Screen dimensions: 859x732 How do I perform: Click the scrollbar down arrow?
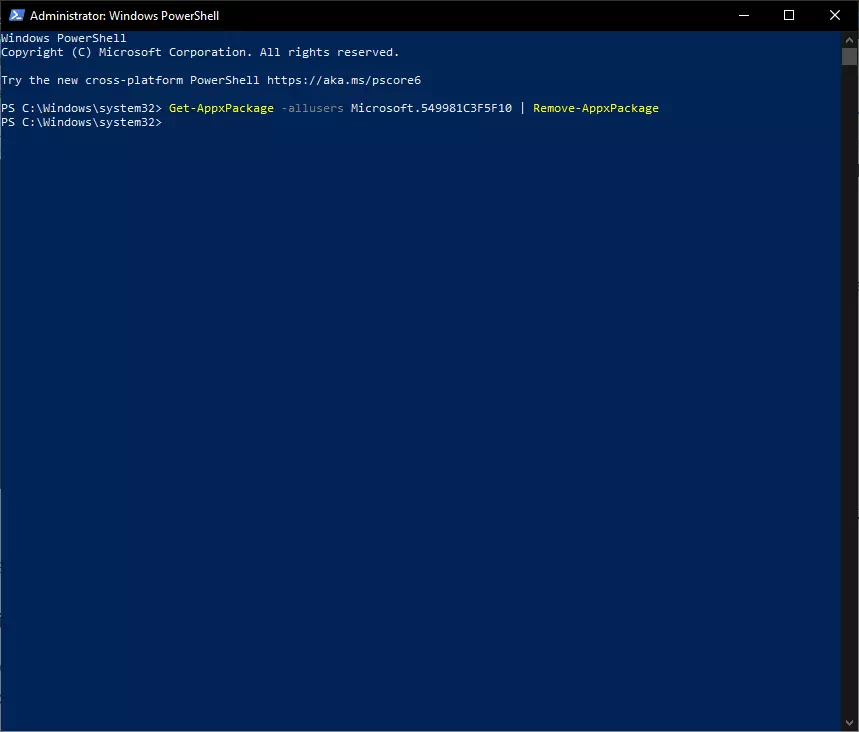(850, 723)
